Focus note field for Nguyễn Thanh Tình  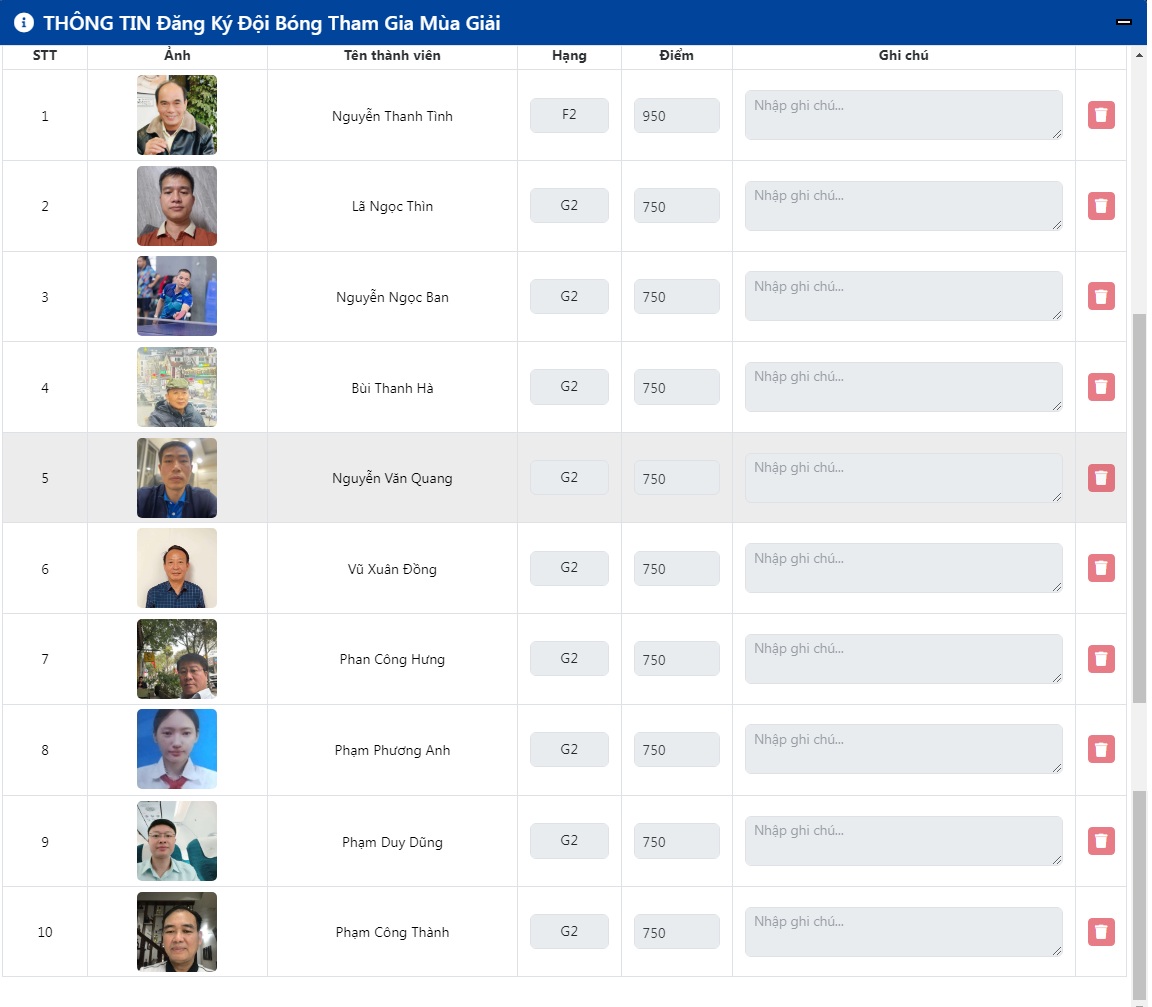click(903, 115)
